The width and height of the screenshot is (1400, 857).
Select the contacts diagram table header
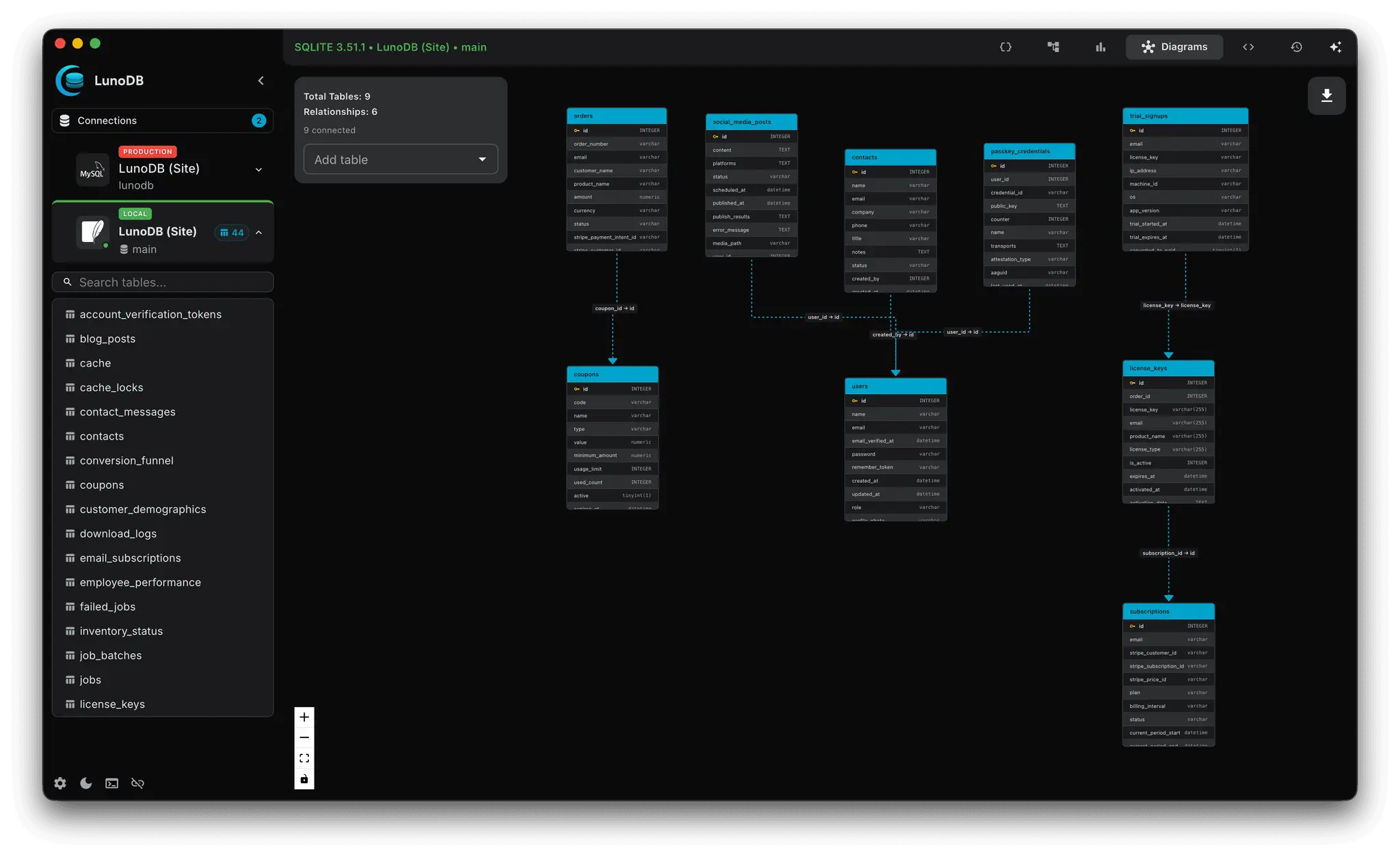point(890,157)
